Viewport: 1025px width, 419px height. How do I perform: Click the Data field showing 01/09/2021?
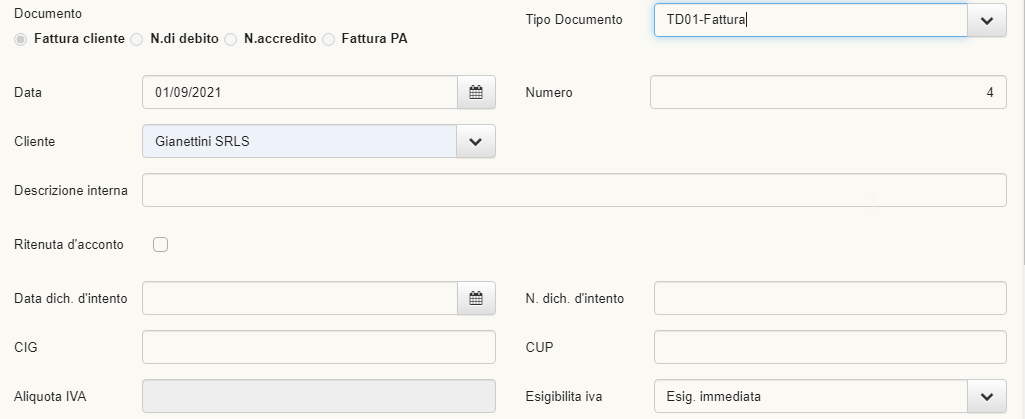point(300,92)
